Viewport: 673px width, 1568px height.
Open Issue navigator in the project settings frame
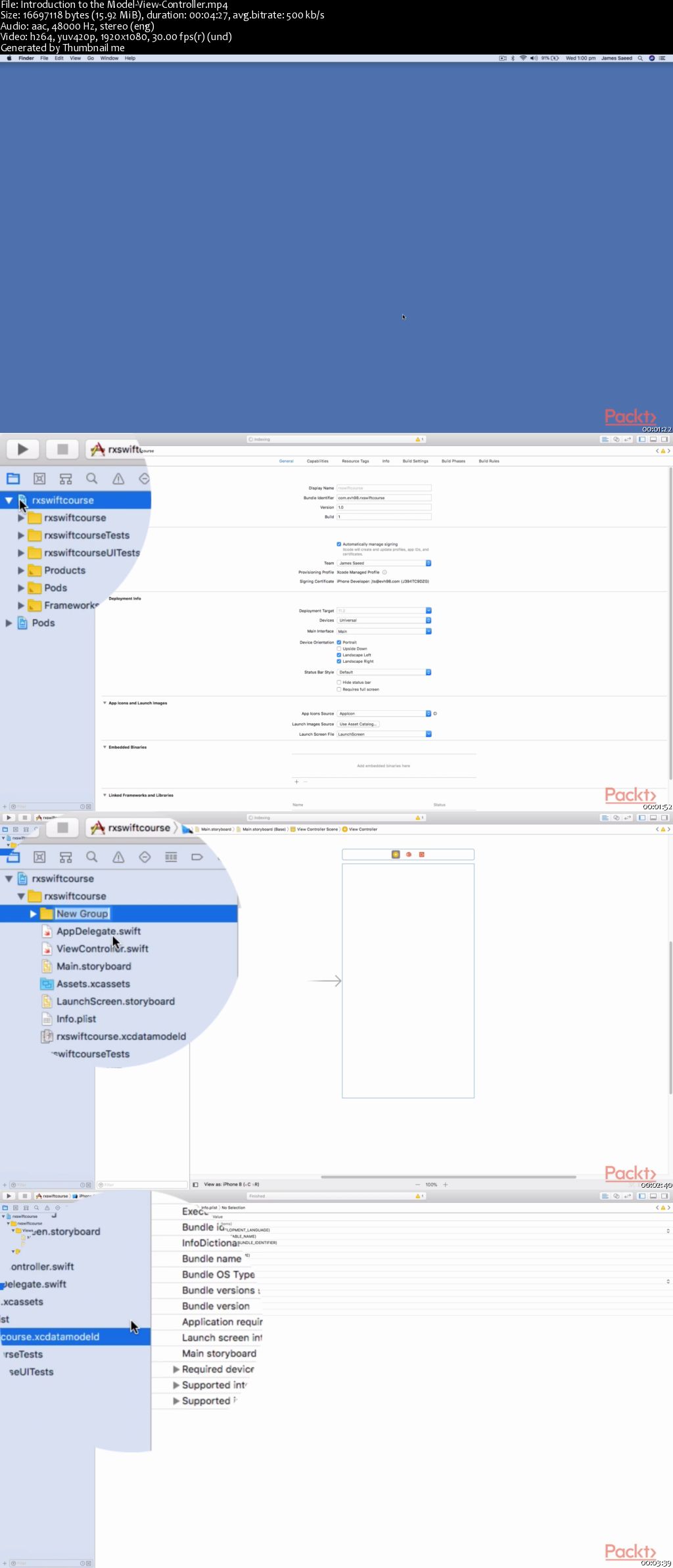tap(118, 478)
